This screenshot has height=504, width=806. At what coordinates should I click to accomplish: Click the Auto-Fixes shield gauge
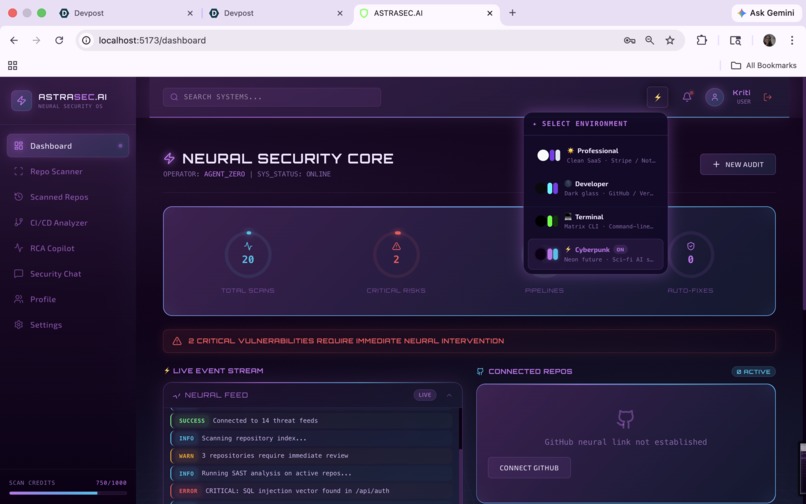coord(690,255)
